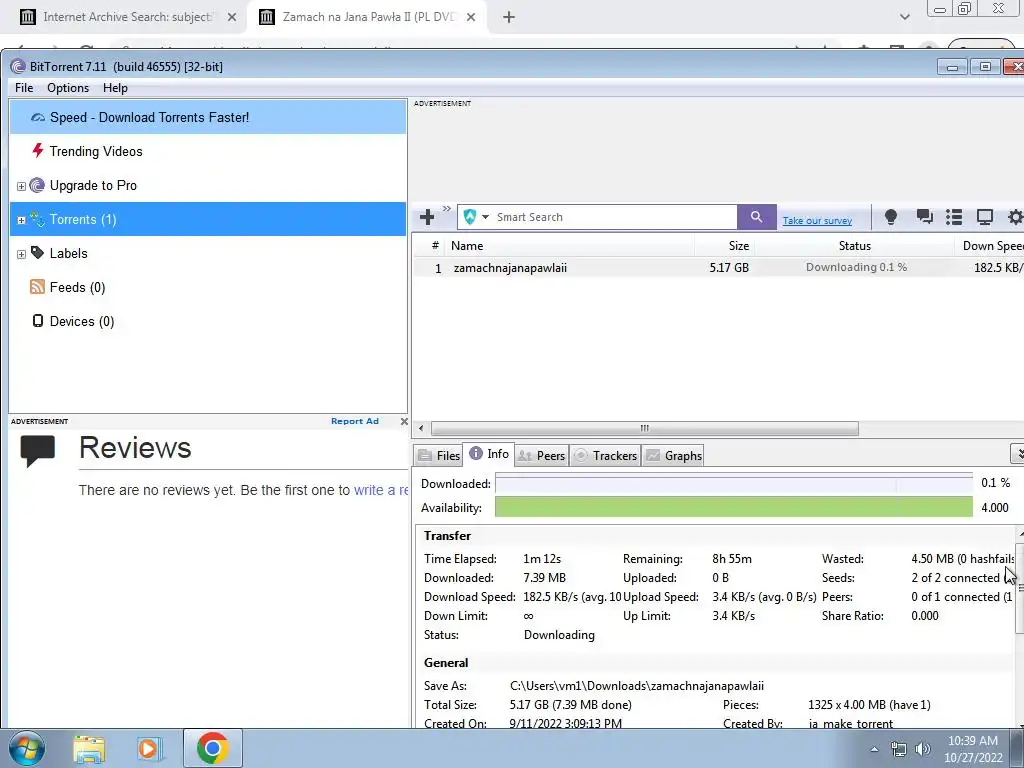The height and width of the screenshot is (768, 1024).
Task: Expand the Labels tree node
Action: 21,254
